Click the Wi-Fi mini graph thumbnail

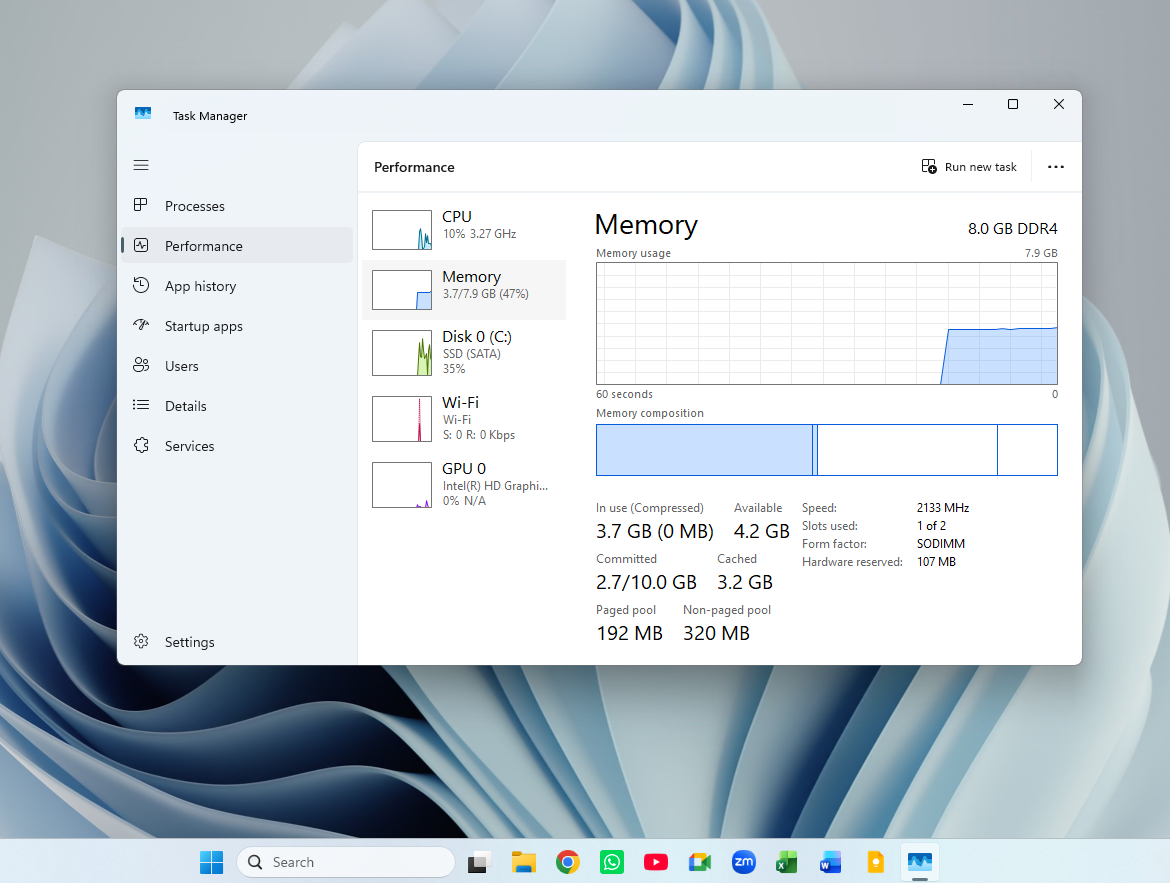point(401,419)
